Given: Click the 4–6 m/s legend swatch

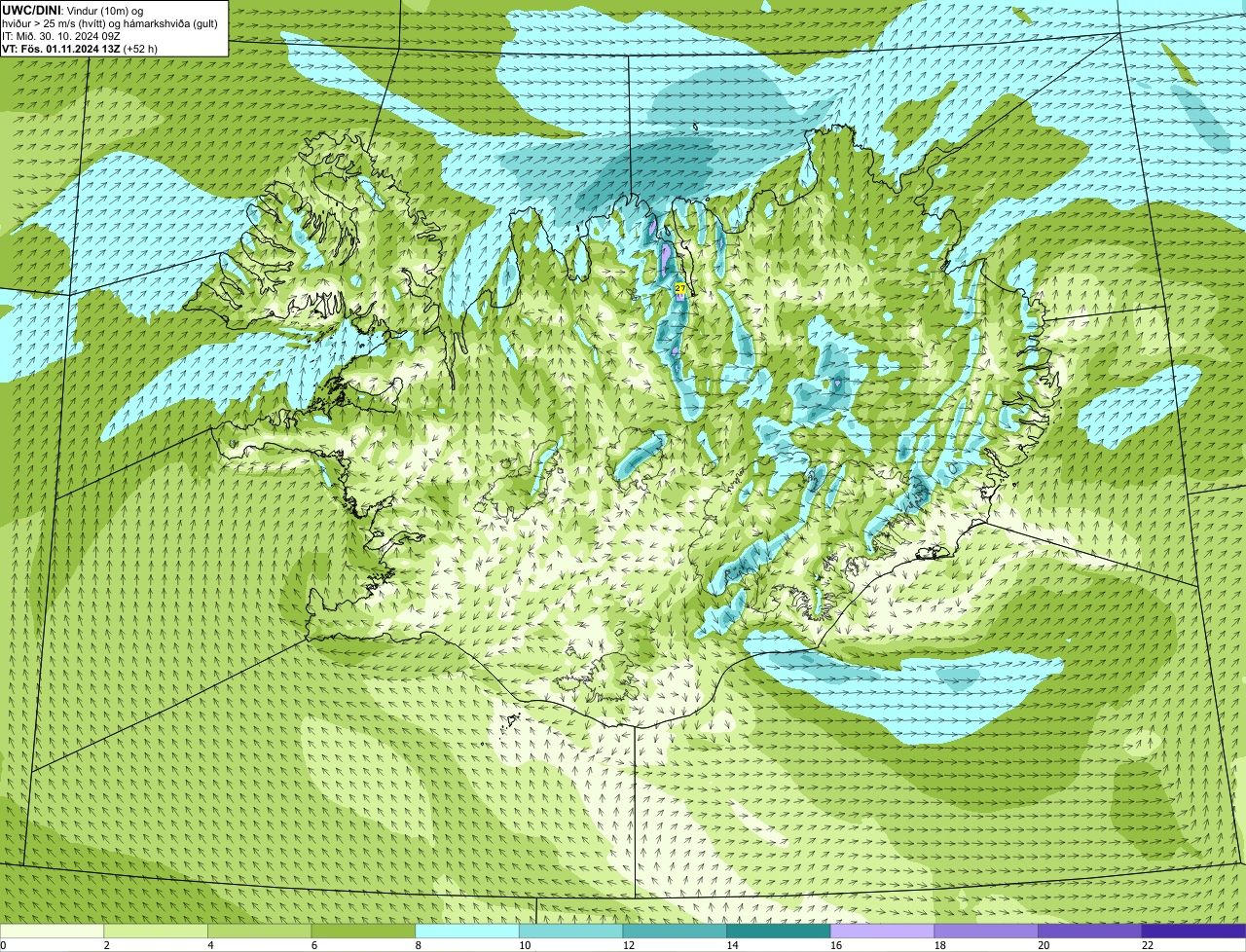Looking at the screenshot, I should [x=260, y=931].
